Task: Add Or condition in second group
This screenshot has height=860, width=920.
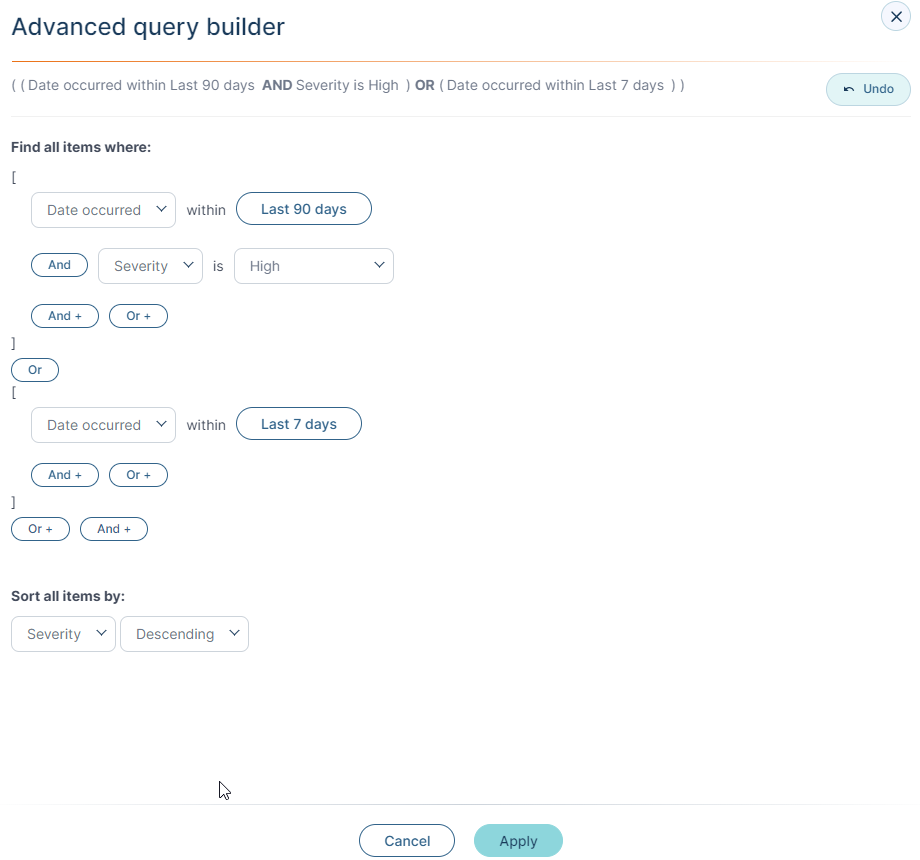Action: point(138,475)
